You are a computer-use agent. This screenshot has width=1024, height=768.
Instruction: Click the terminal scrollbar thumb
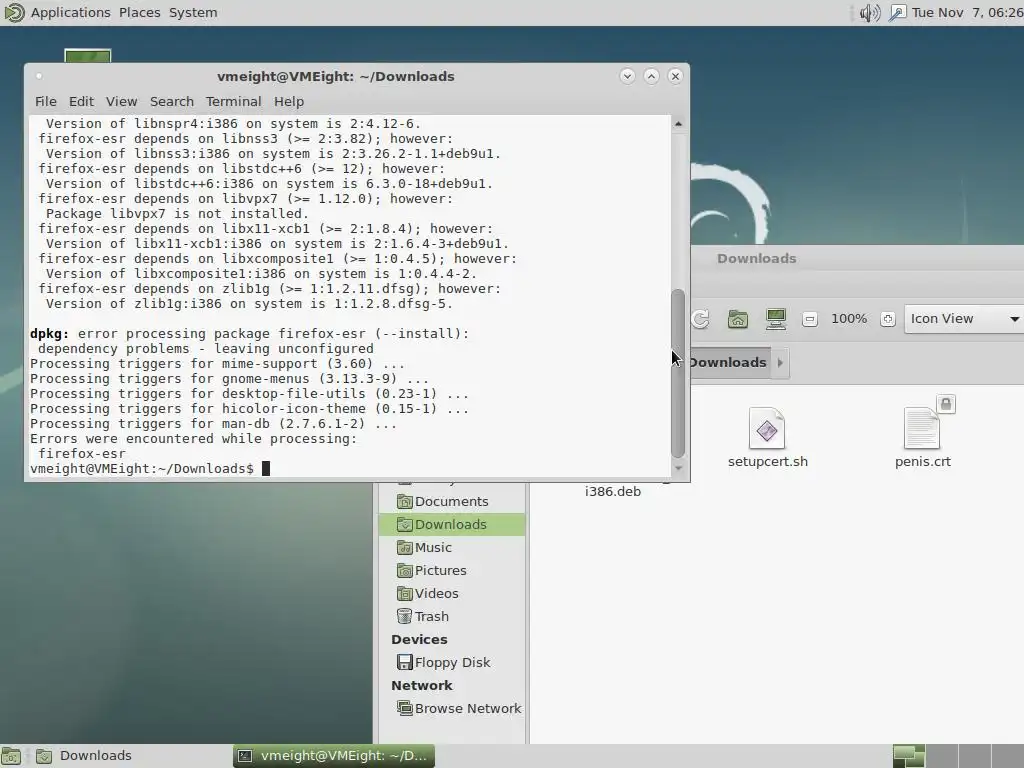[678, 373]
